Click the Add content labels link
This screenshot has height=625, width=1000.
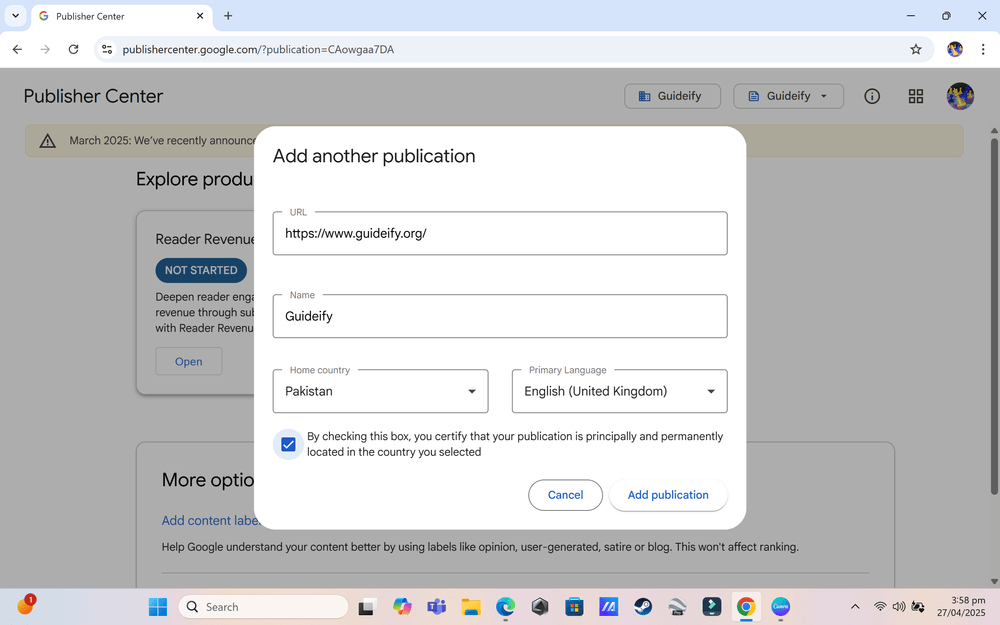[209, 520]
